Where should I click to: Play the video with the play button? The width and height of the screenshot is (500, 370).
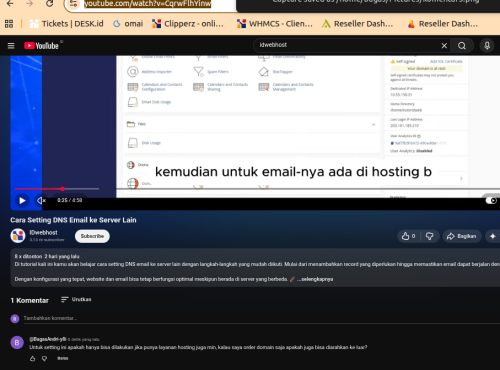[22, 200]
